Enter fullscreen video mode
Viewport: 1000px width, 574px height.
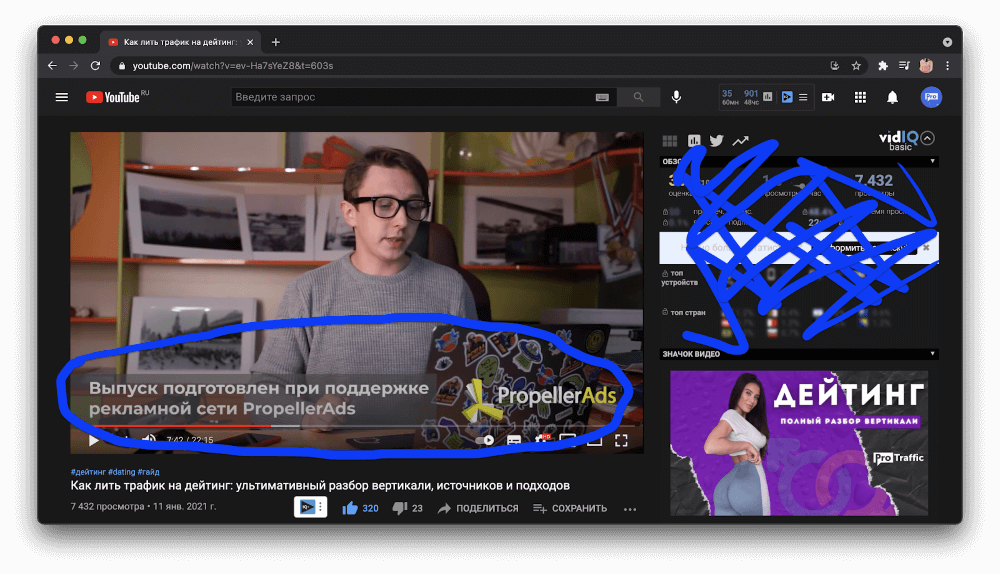pos(621,439)
